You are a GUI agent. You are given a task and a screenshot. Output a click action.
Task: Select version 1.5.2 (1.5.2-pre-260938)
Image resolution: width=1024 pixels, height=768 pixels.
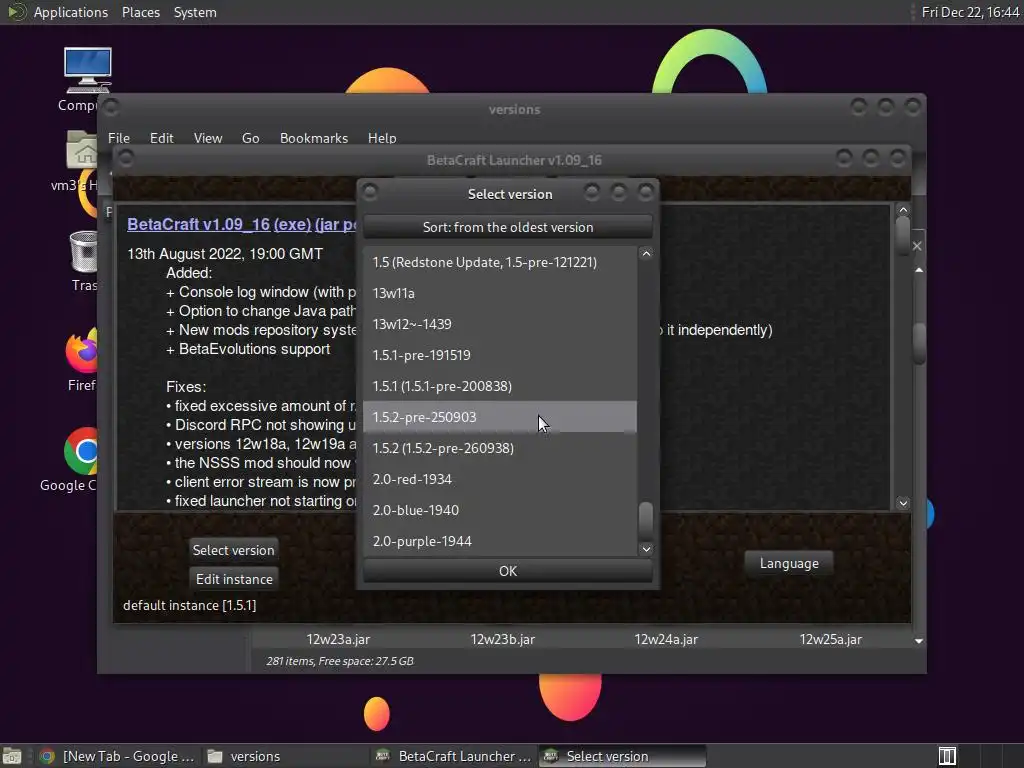click(x=500, y=448)
